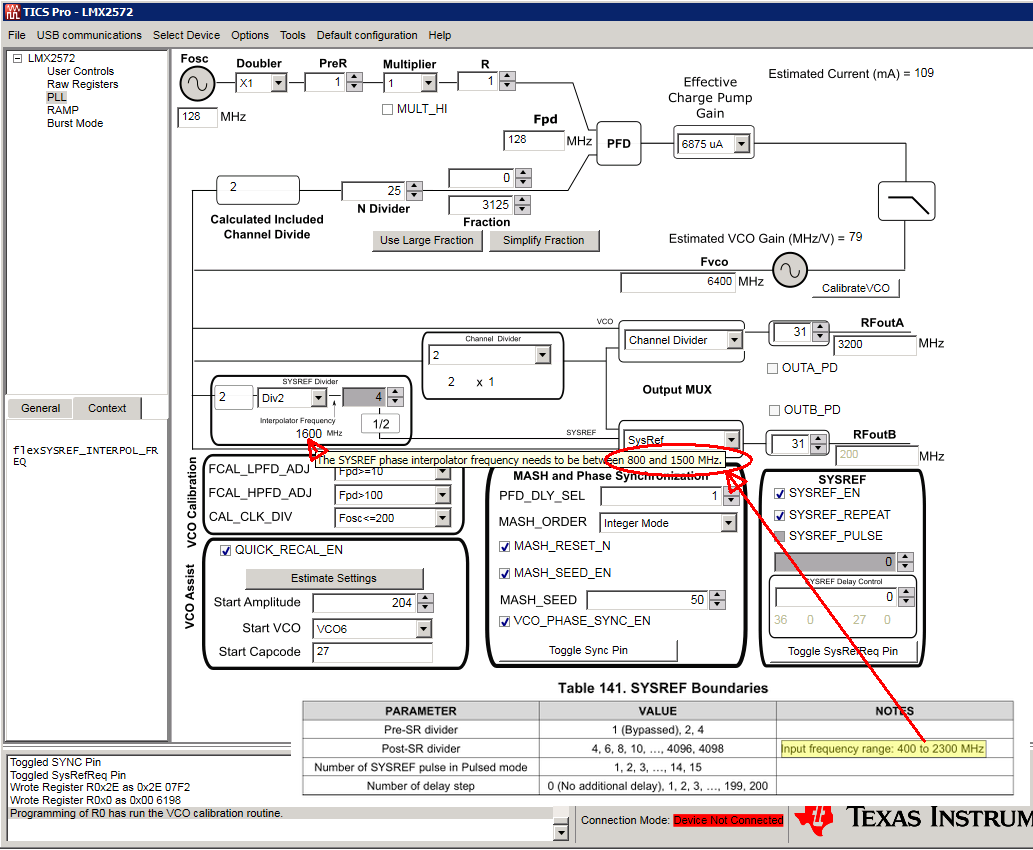
Task: Uncheck MASH_SEED_EN
Action: click(x=505, y=573)
